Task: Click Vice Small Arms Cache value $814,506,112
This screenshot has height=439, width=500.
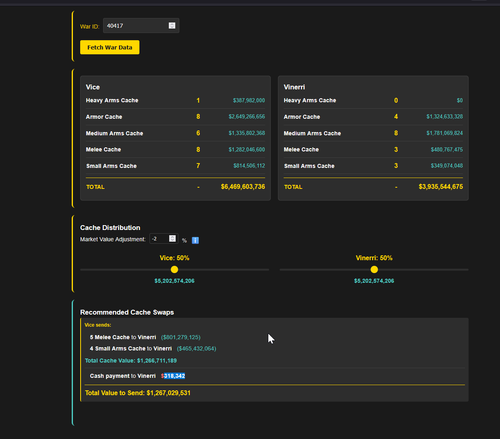Action: point(249,166)
